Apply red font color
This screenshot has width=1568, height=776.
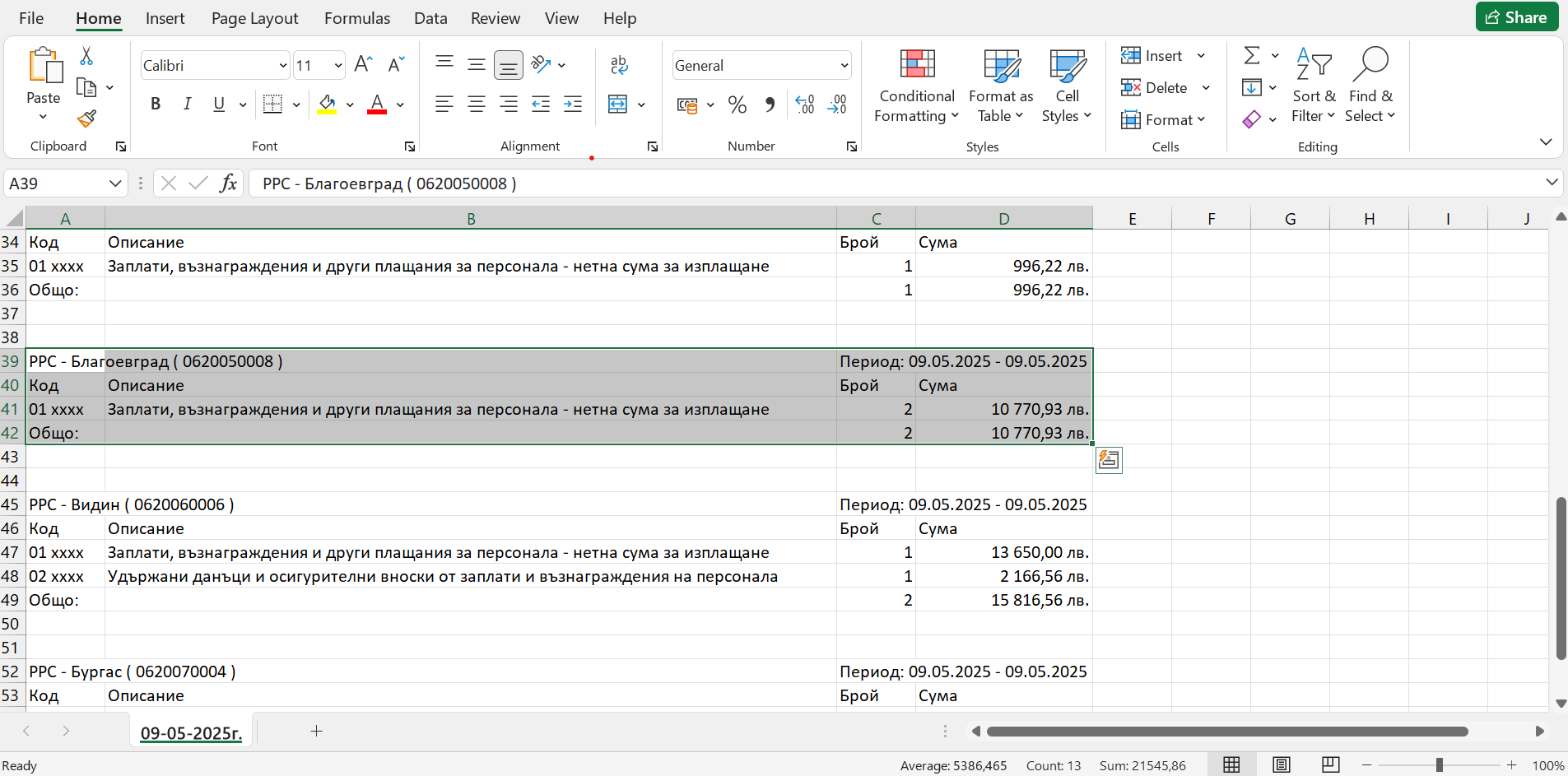[377, 105]
